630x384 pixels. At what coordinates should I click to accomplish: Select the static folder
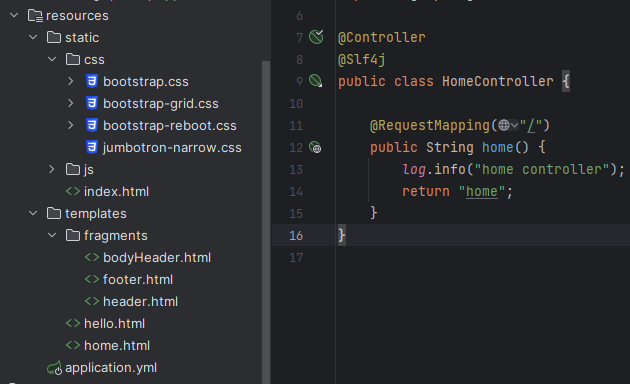click(x=82, y=37)
